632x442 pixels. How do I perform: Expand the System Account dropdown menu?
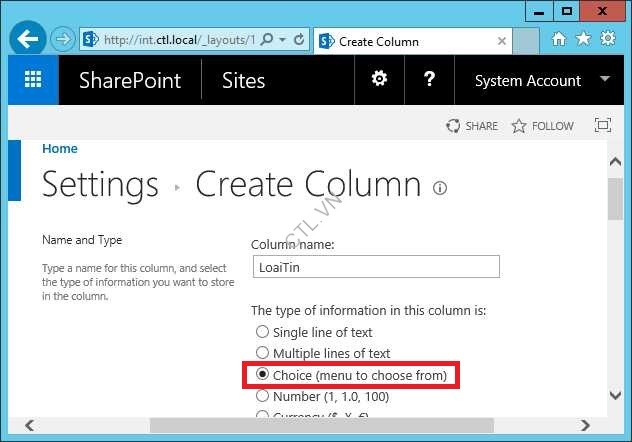[604, 80]
